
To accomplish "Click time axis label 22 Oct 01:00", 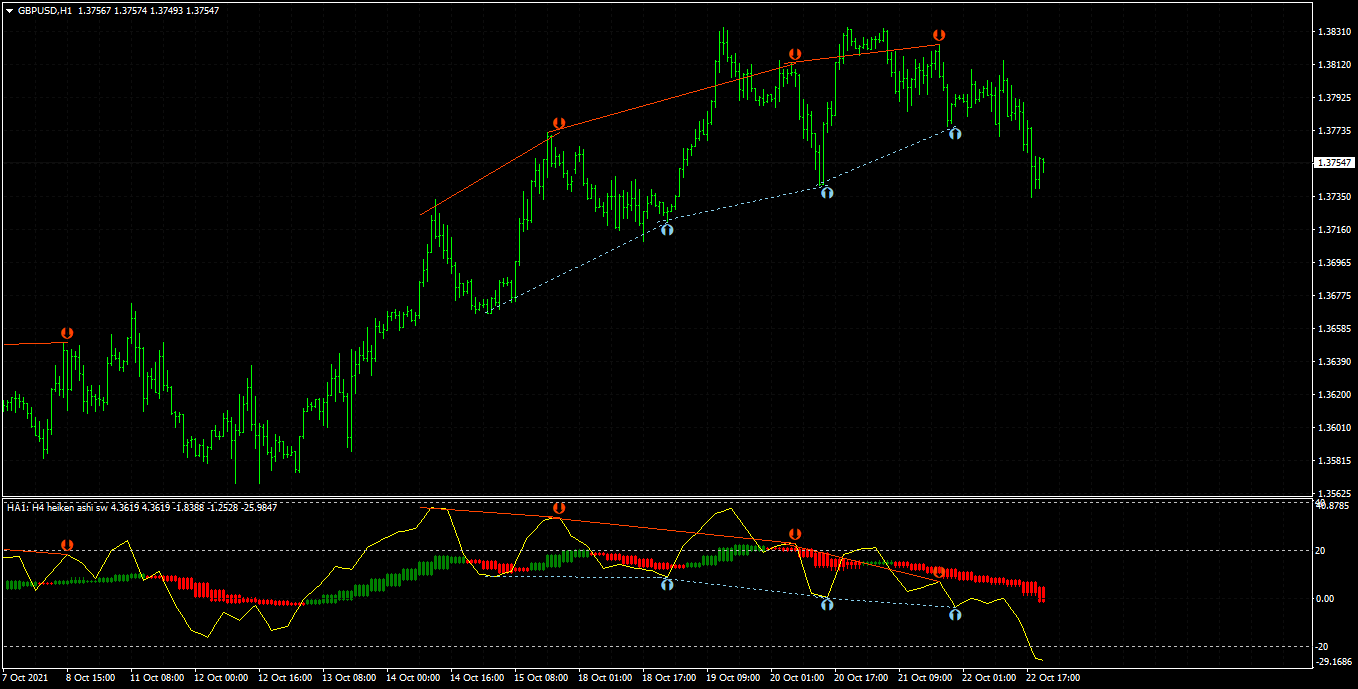I will [988, 678].
